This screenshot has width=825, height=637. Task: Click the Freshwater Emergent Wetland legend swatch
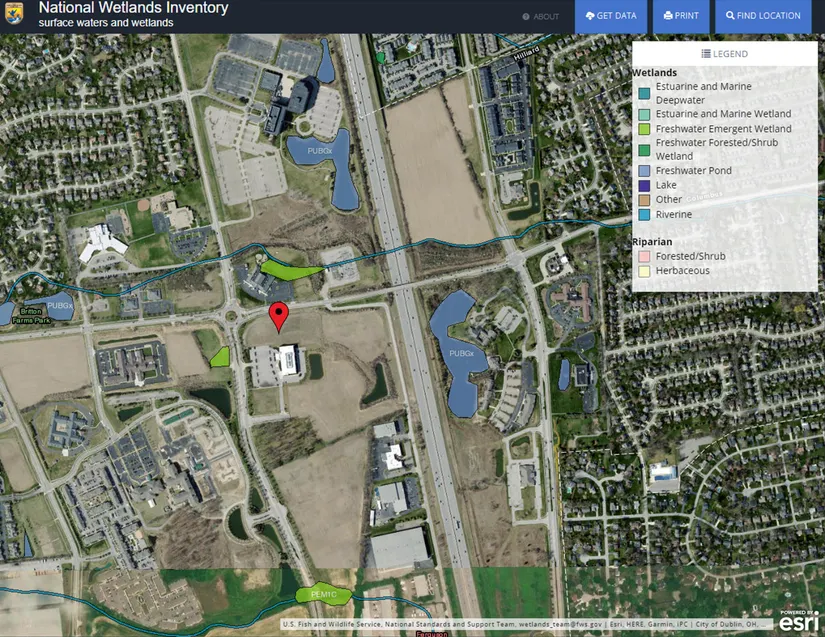tap(645, 129)
